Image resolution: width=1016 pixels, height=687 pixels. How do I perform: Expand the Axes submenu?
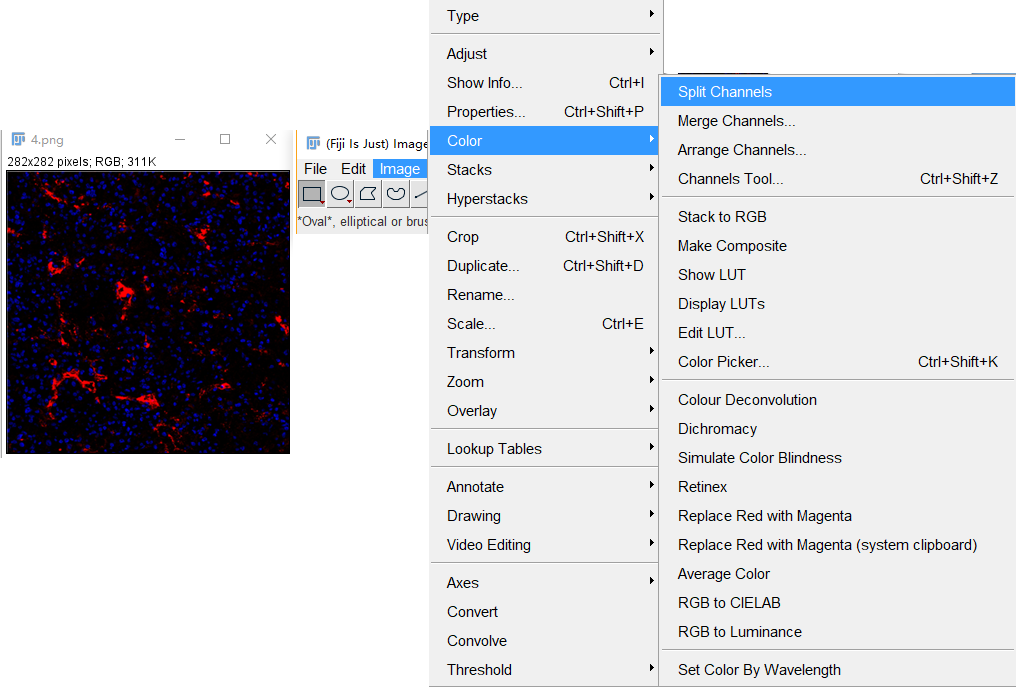(x=544, y=583)
